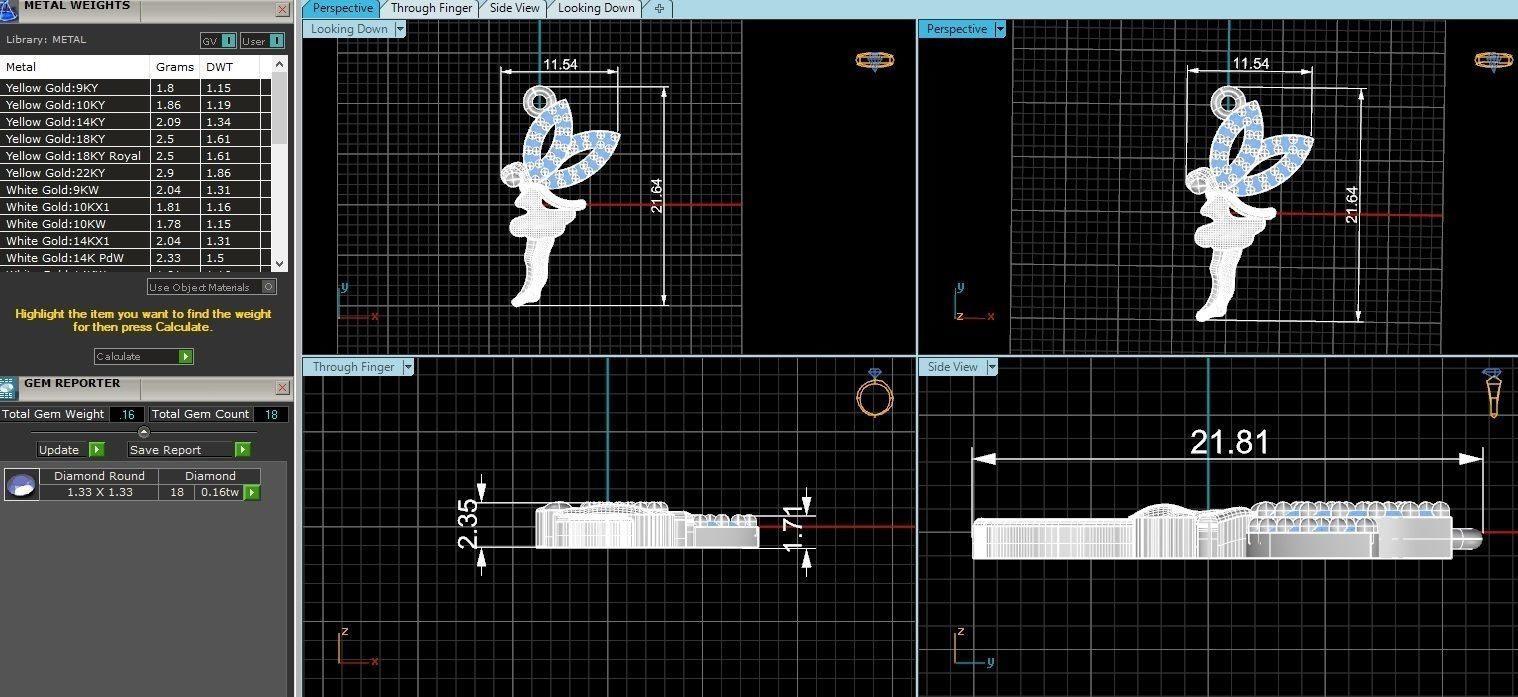The height and width of the screenshot is (697, 1518).
Task: Click the Total Gem Weight value field
Action: point(128,414)
